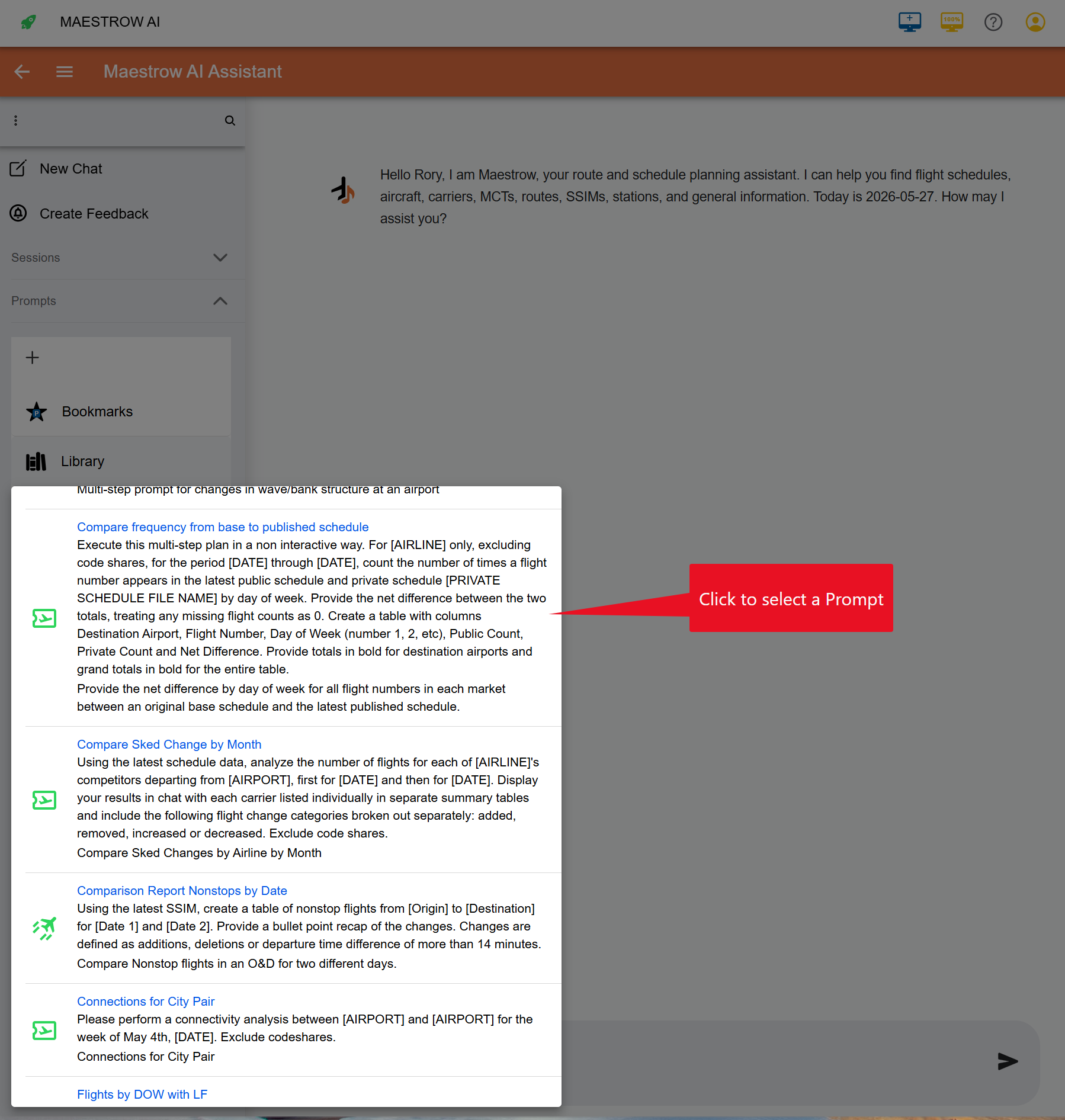
Task: Click the Library books icon
Action: (36, 461)
